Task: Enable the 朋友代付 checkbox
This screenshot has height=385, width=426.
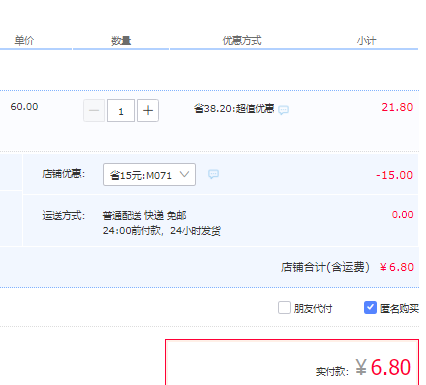Action: point(284,308)
